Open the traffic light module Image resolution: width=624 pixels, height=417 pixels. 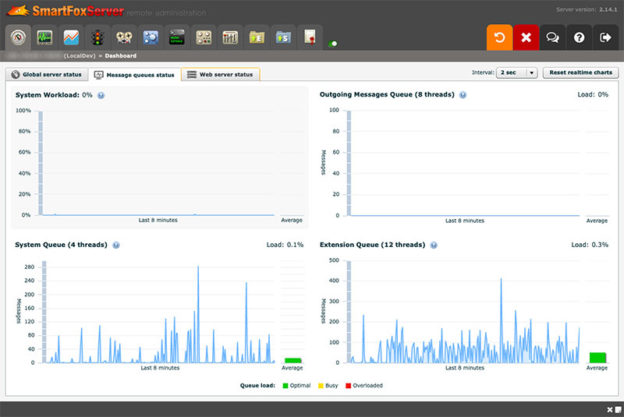point(98,37)
